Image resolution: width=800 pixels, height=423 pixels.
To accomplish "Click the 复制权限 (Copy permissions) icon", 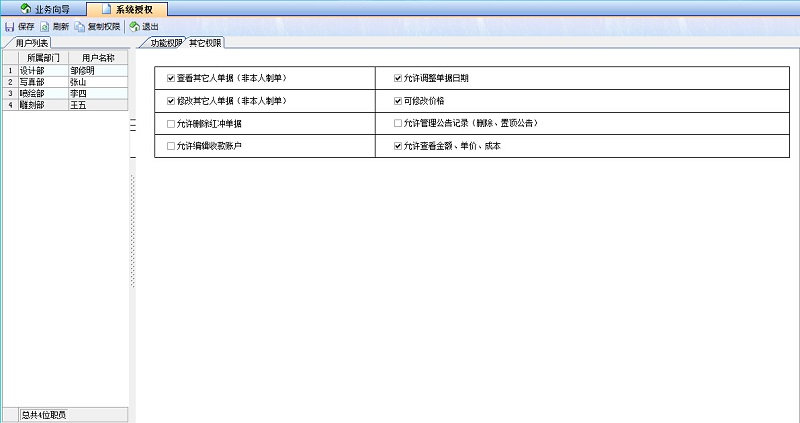I will tap(80, 26).
